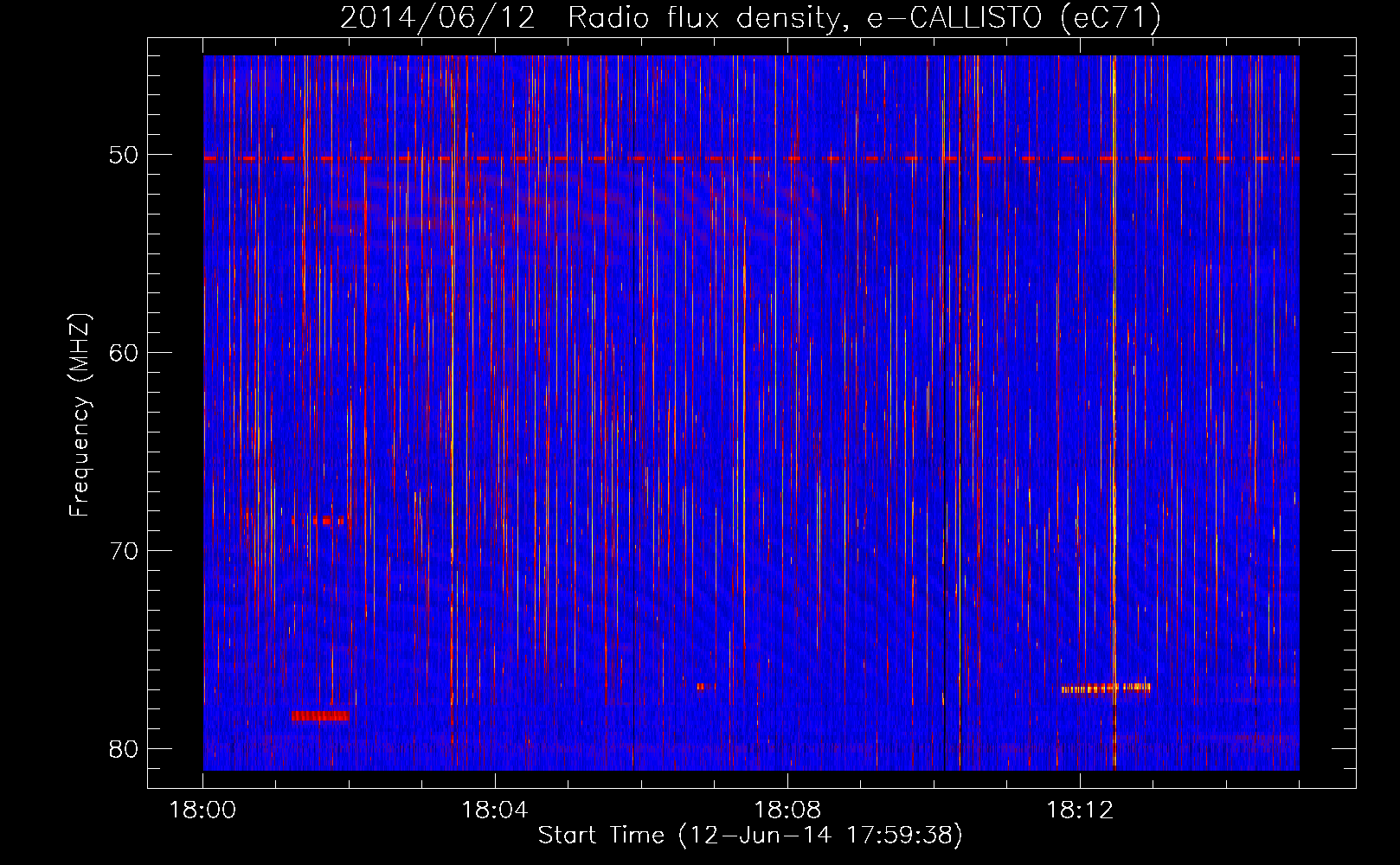Click the 80 frequency tick label

click(x=124, y=749)
